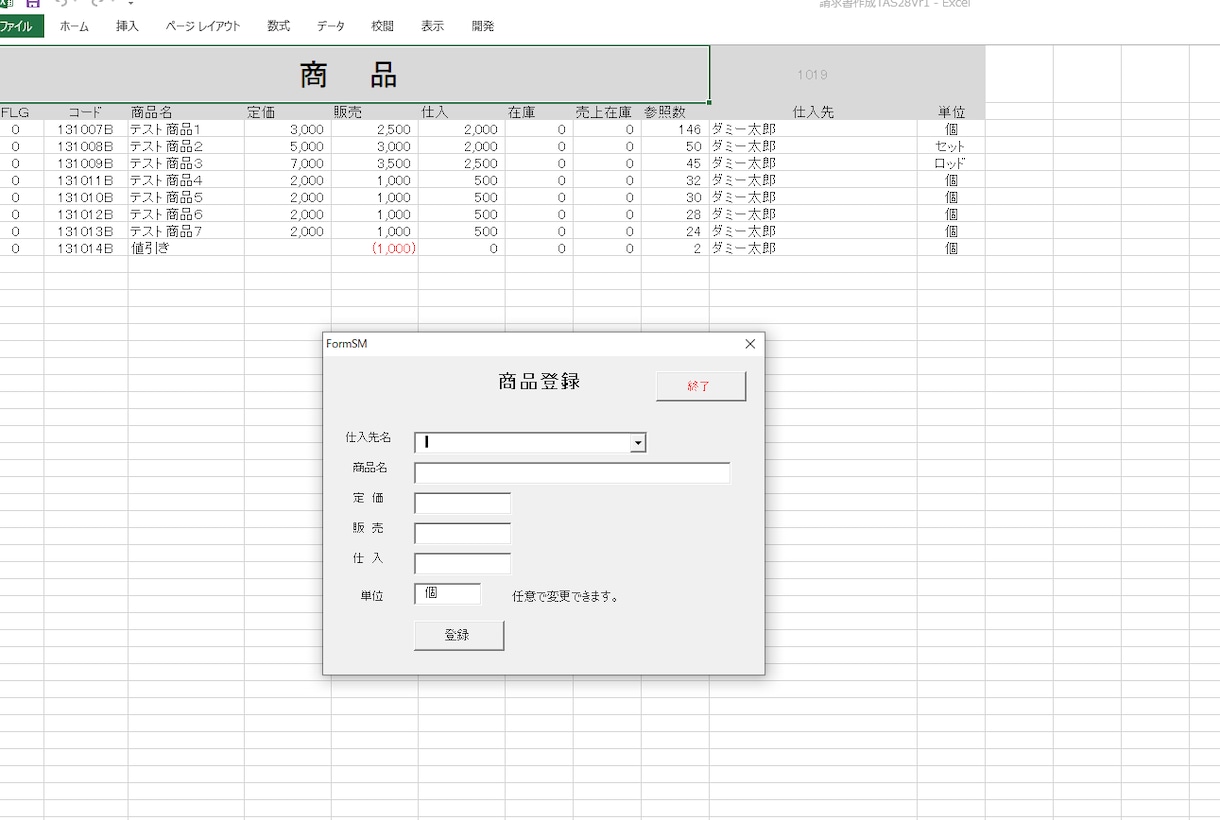This screenshot has width=1220, height=820.
Task: Select the 5,000 price cell
Action: (288, 146)
